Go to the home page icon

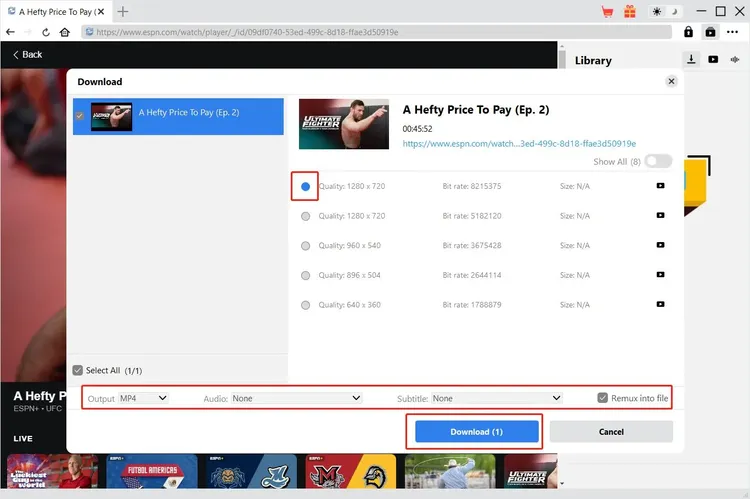coord(65,32)
